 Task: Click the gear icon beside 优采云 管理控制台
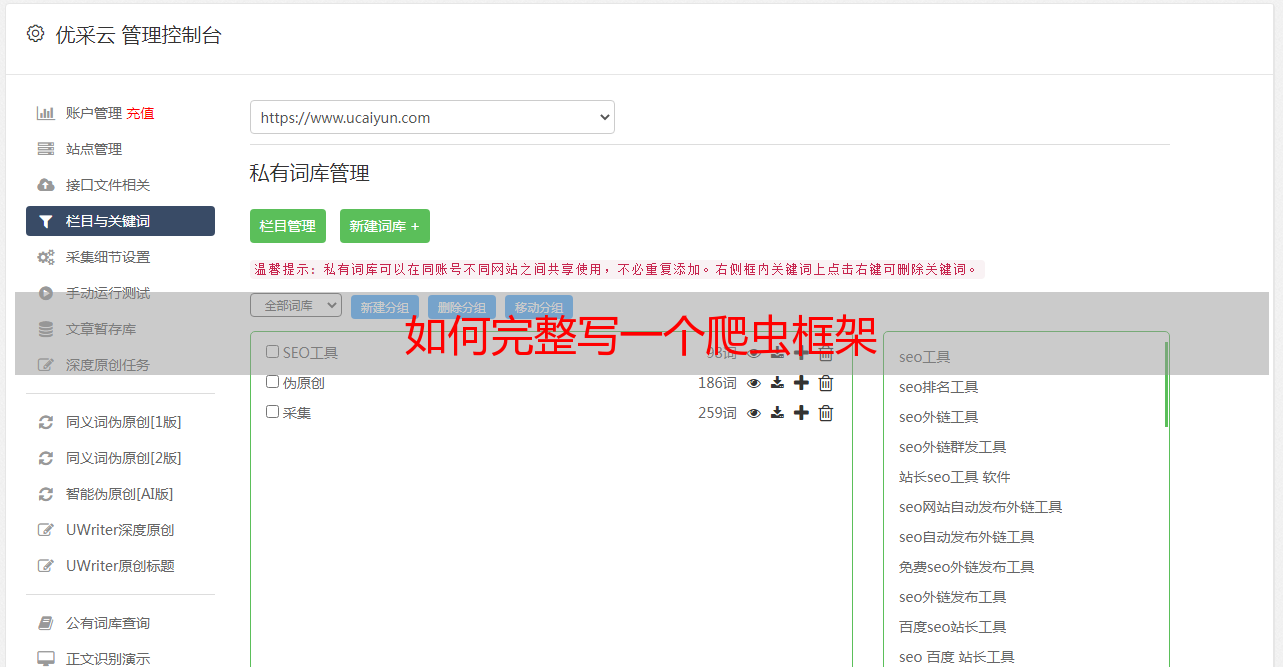(x=36, y=34)
